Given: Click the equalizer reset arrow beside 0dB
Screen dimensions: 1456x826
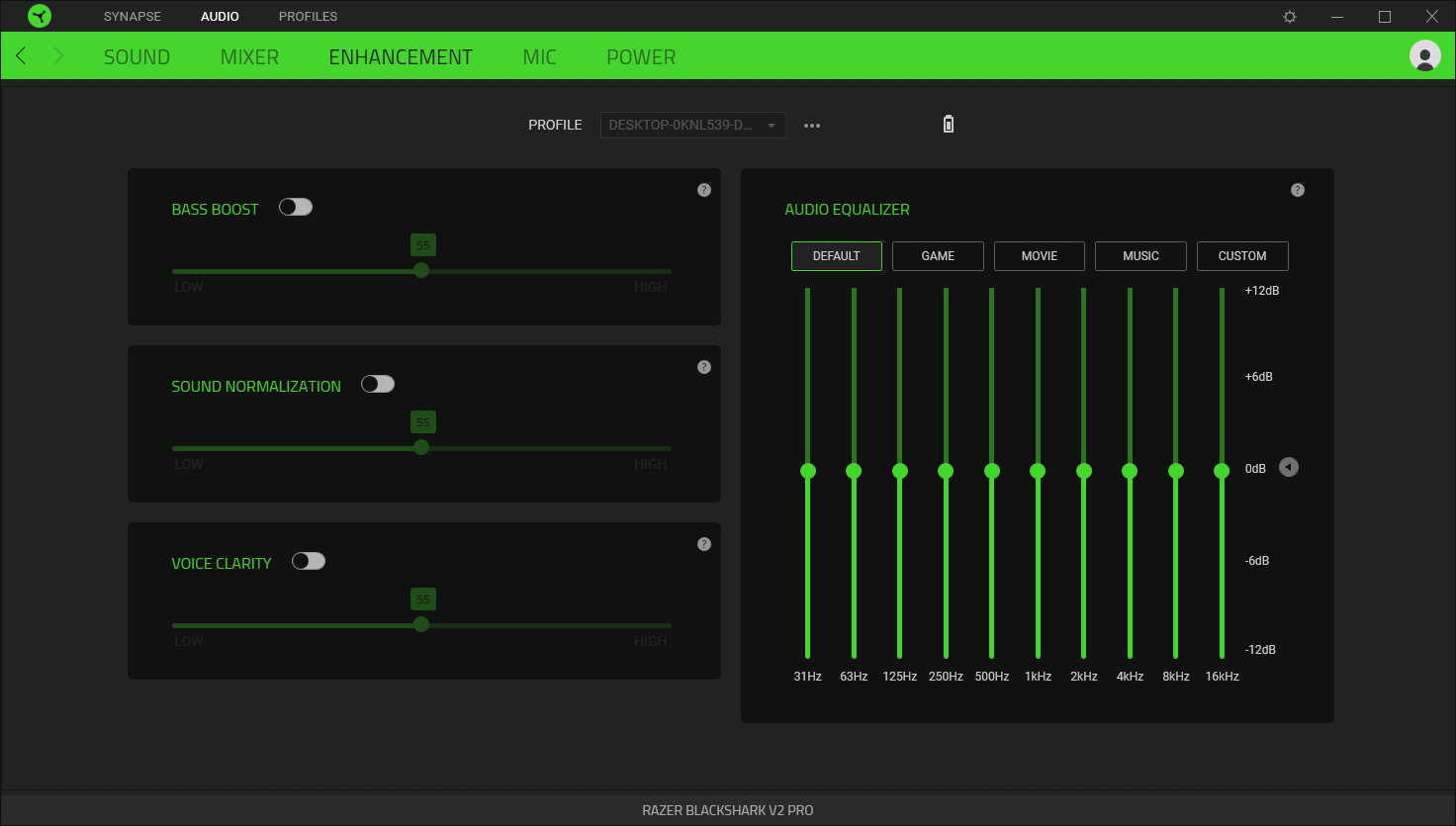Looking at the screenshot, I should 1288,467.
